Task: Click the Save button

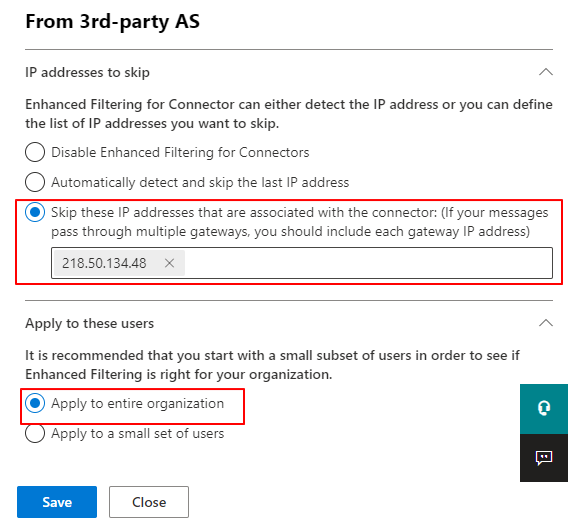Action: coord(57,502)
